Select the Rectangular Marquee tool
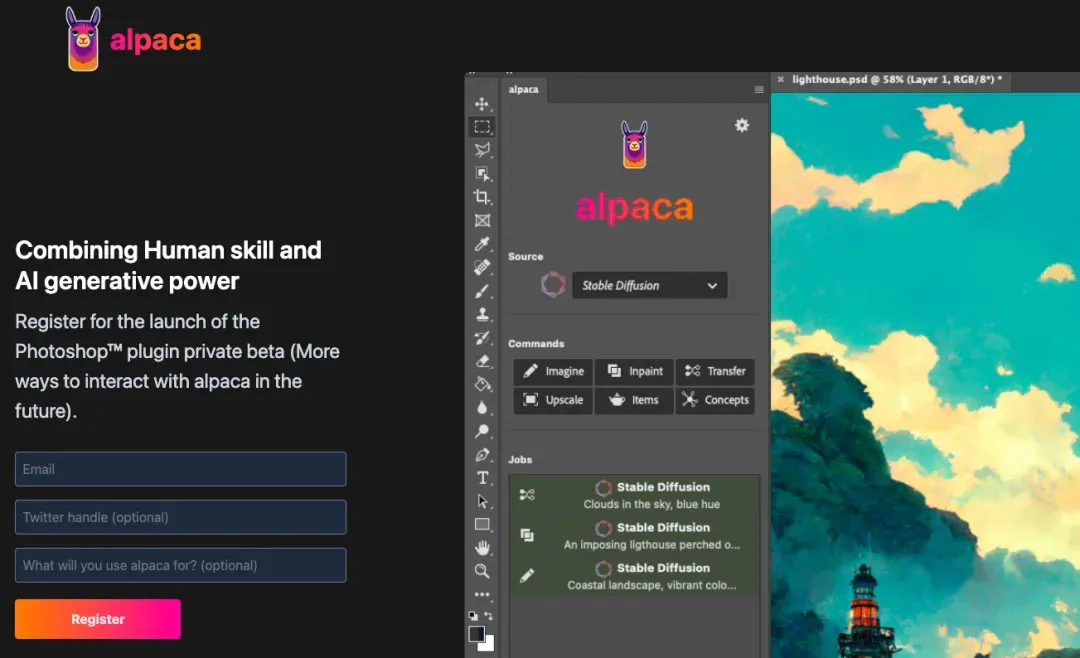The image size is (1080, 658). click(482, 127)
